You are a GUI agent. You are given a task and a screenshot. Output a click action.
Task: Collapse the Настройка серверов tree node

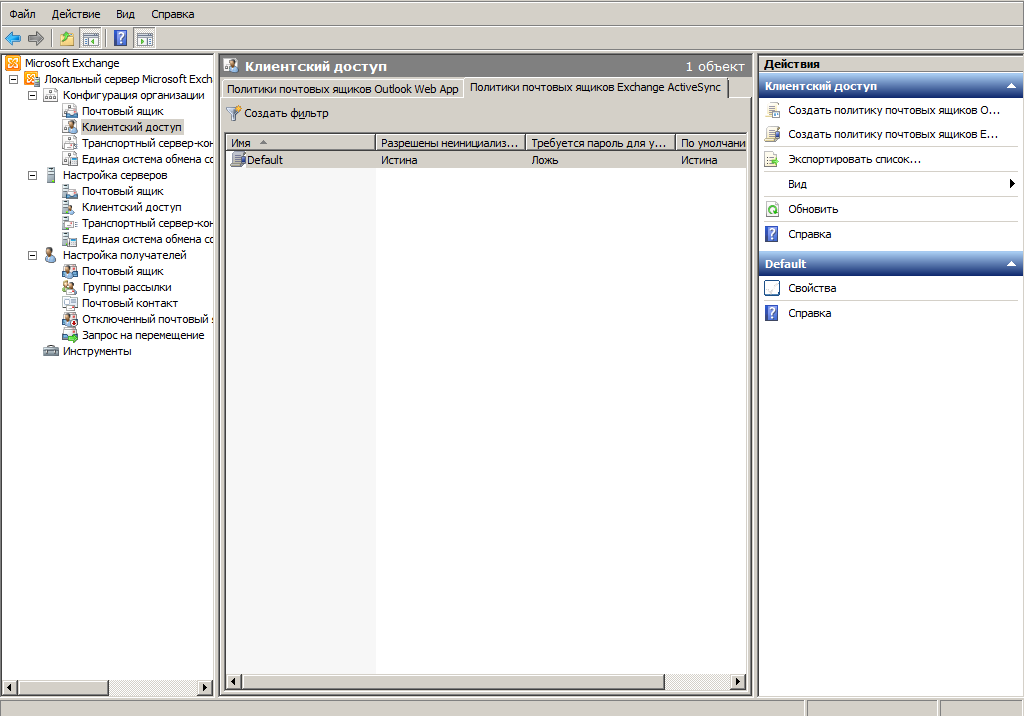[33, 175]
